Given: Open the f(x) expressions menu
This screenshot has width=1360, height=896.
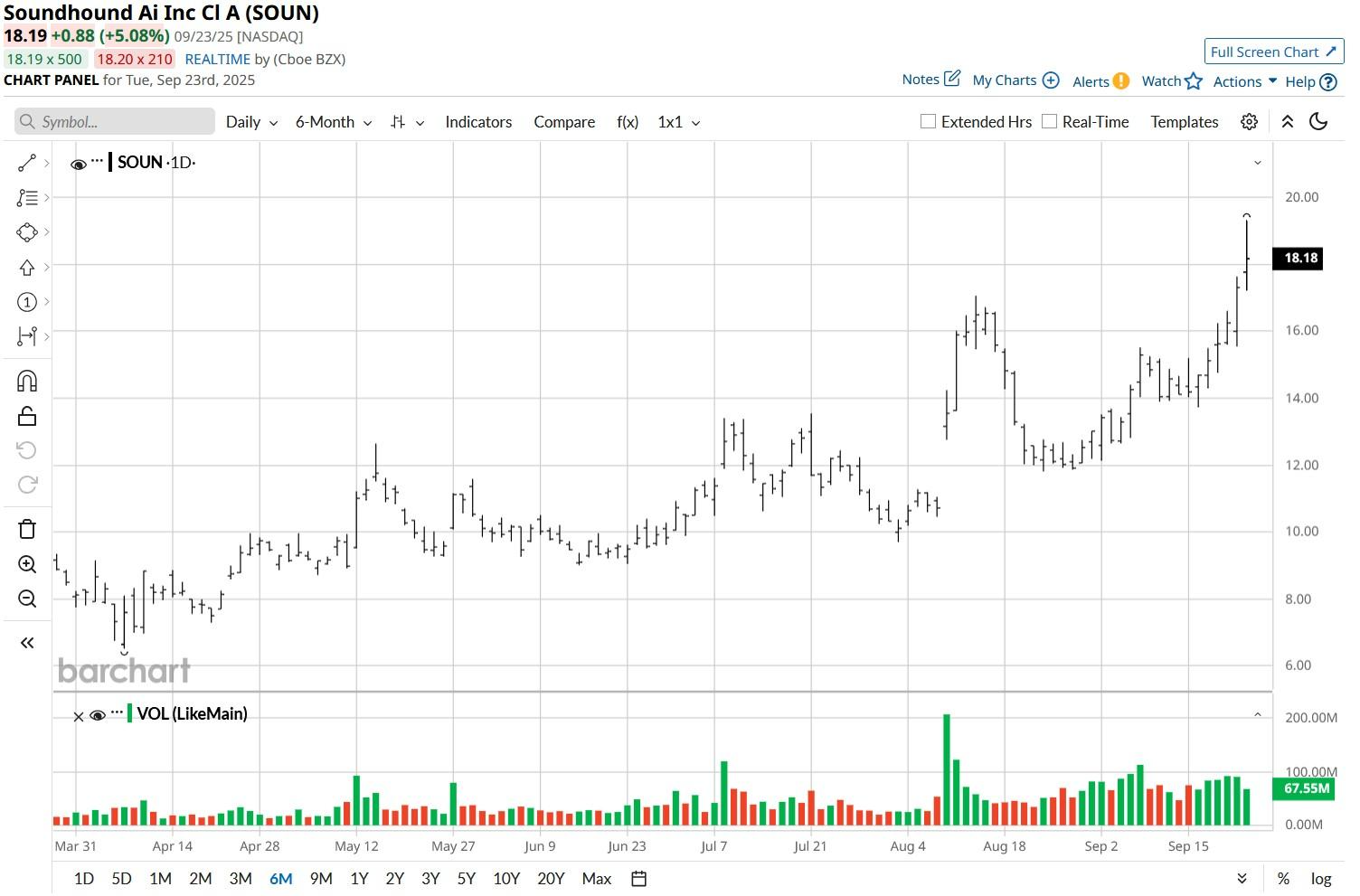Looking at the screenshot, I should 628,122.
